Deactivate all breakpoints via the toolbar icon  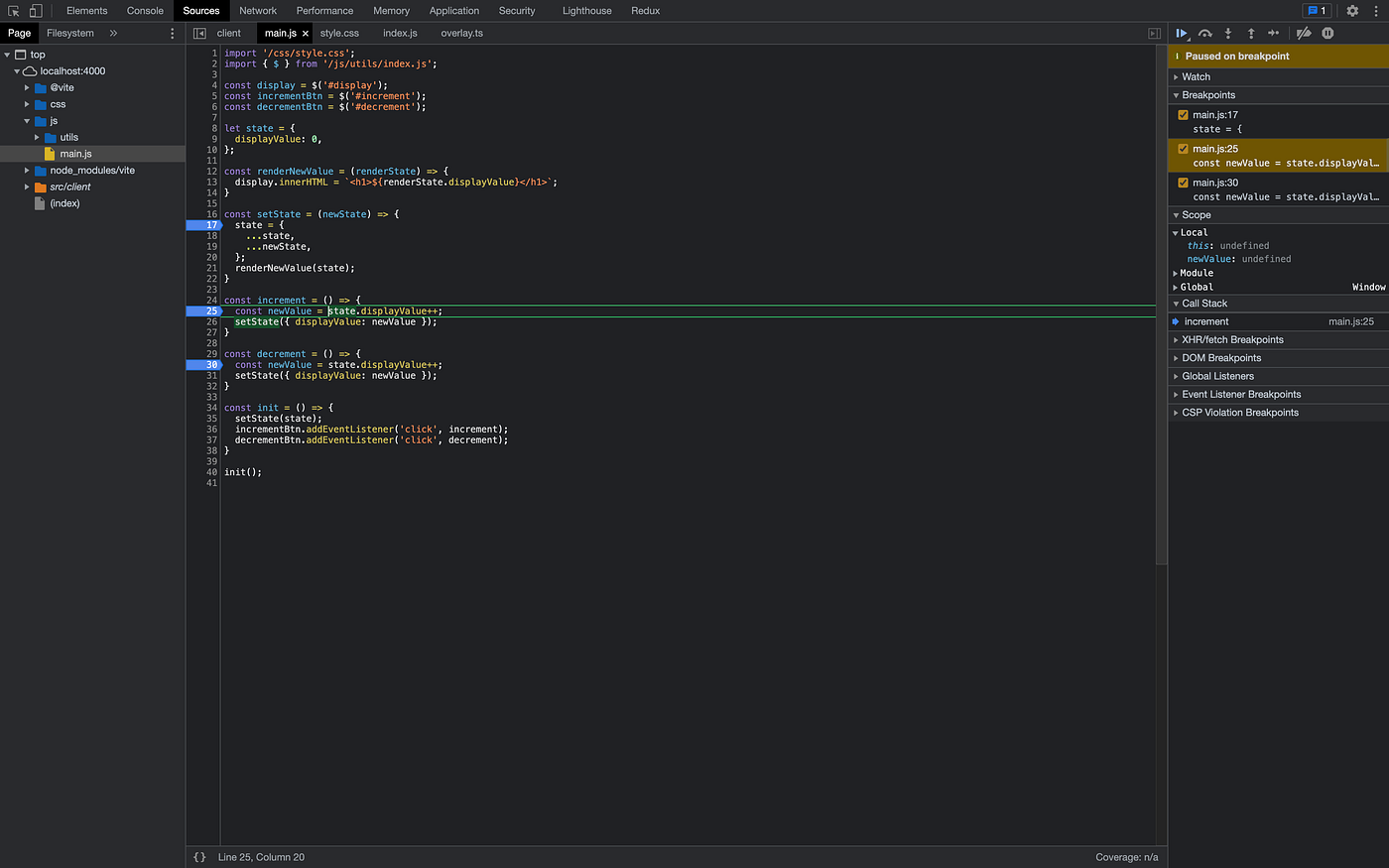[1303, 33]
